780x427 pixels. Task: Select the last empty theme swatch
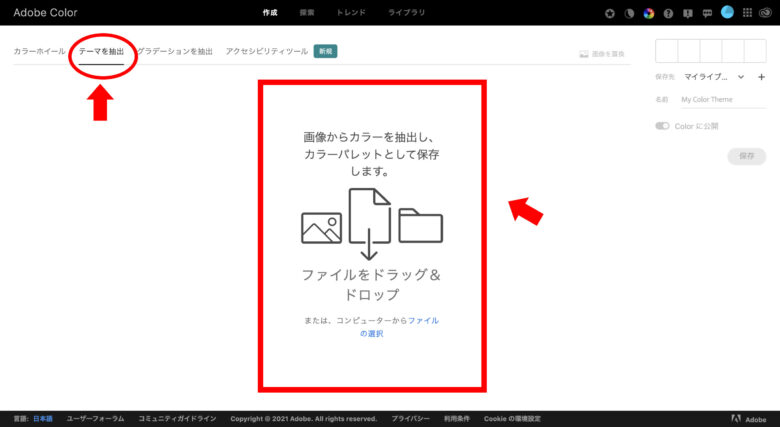coord(755,51)
